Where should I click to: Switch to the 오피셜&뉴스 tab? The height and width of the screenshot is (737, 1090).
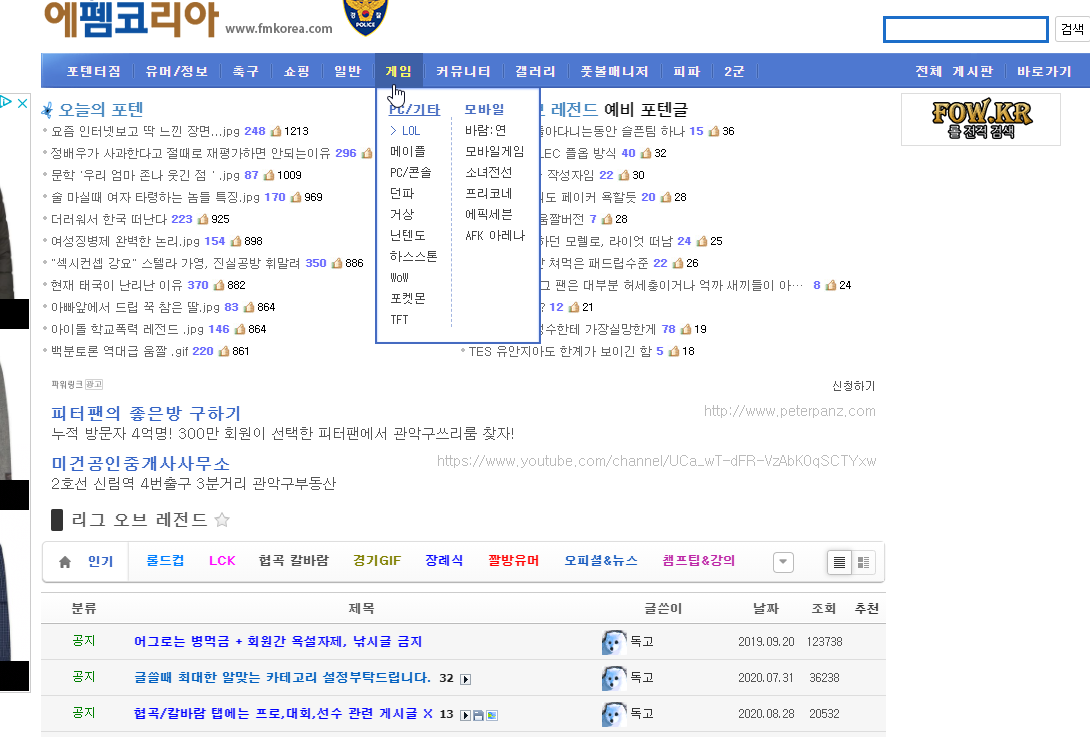601,560
